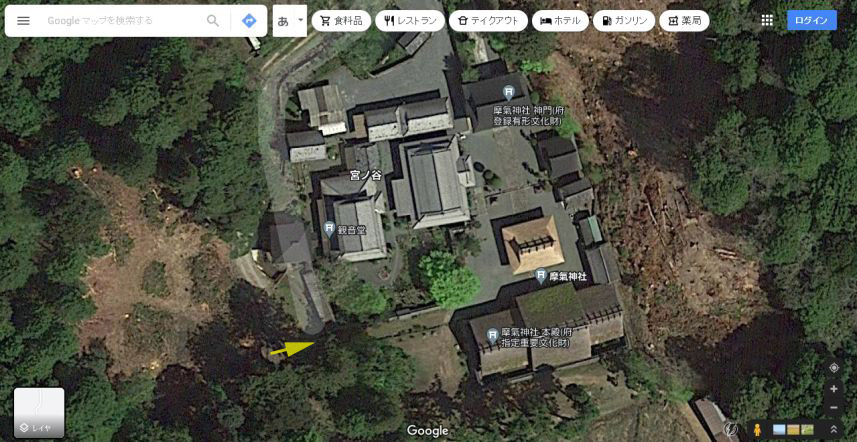
Task: Open the Google apps grid
Action: tap(767, 20)
